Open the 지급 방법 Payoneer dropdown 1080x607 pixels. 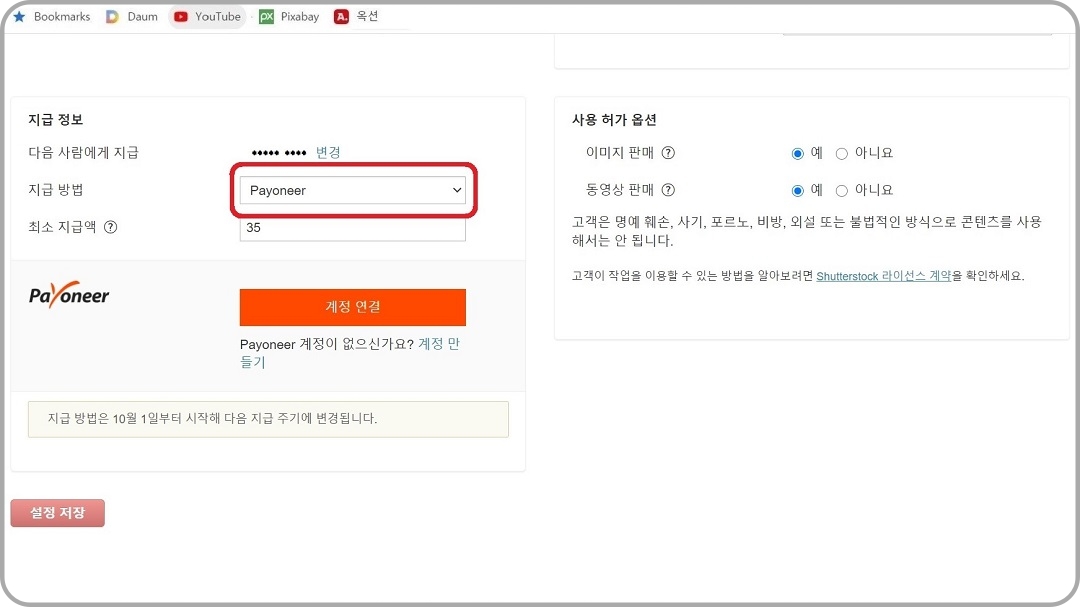(353, 190)
